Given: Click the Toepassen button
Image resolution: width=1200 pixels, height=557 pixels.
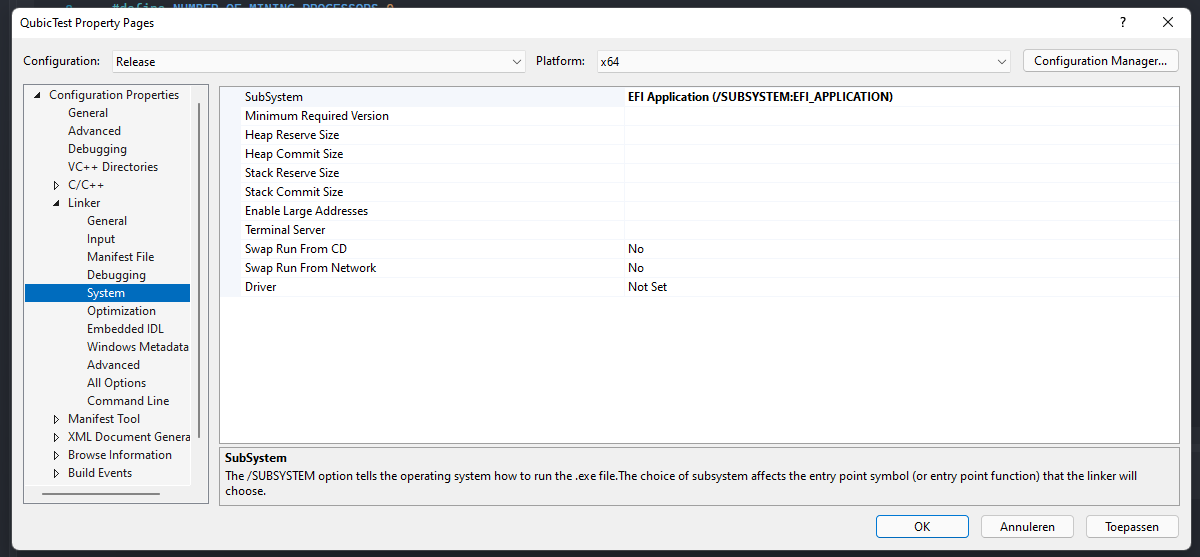Looking at the screenshot, I should 1132,526.
